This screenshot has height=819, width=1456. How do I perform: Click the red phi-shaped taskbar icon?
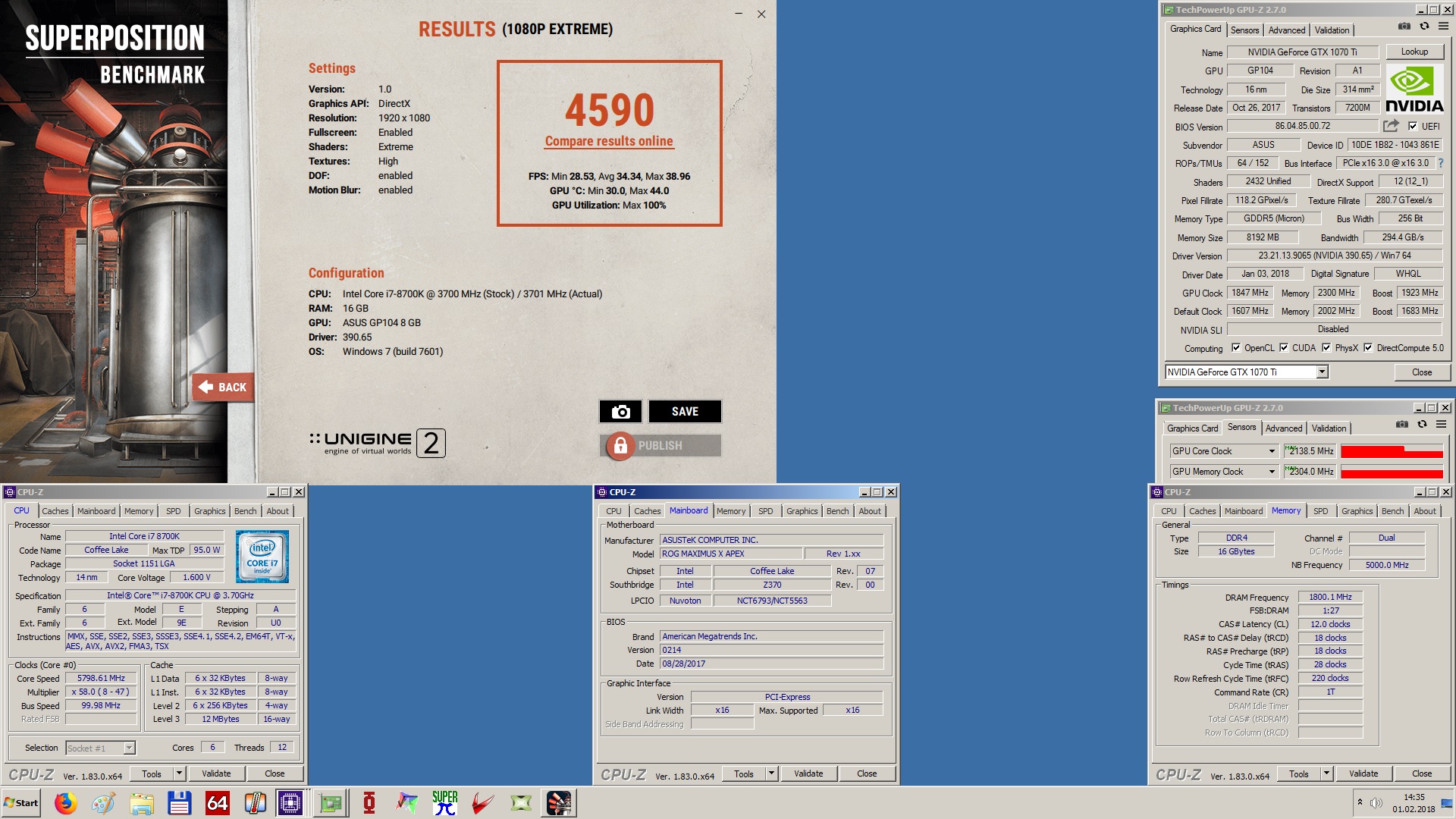369,802
